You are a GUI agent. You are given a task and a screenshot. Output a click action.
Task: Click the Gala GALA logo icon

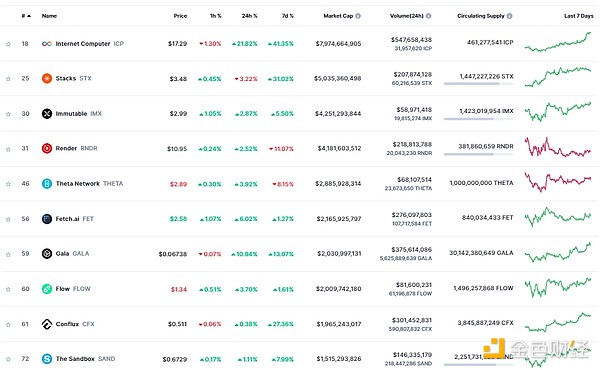(47, 254)
